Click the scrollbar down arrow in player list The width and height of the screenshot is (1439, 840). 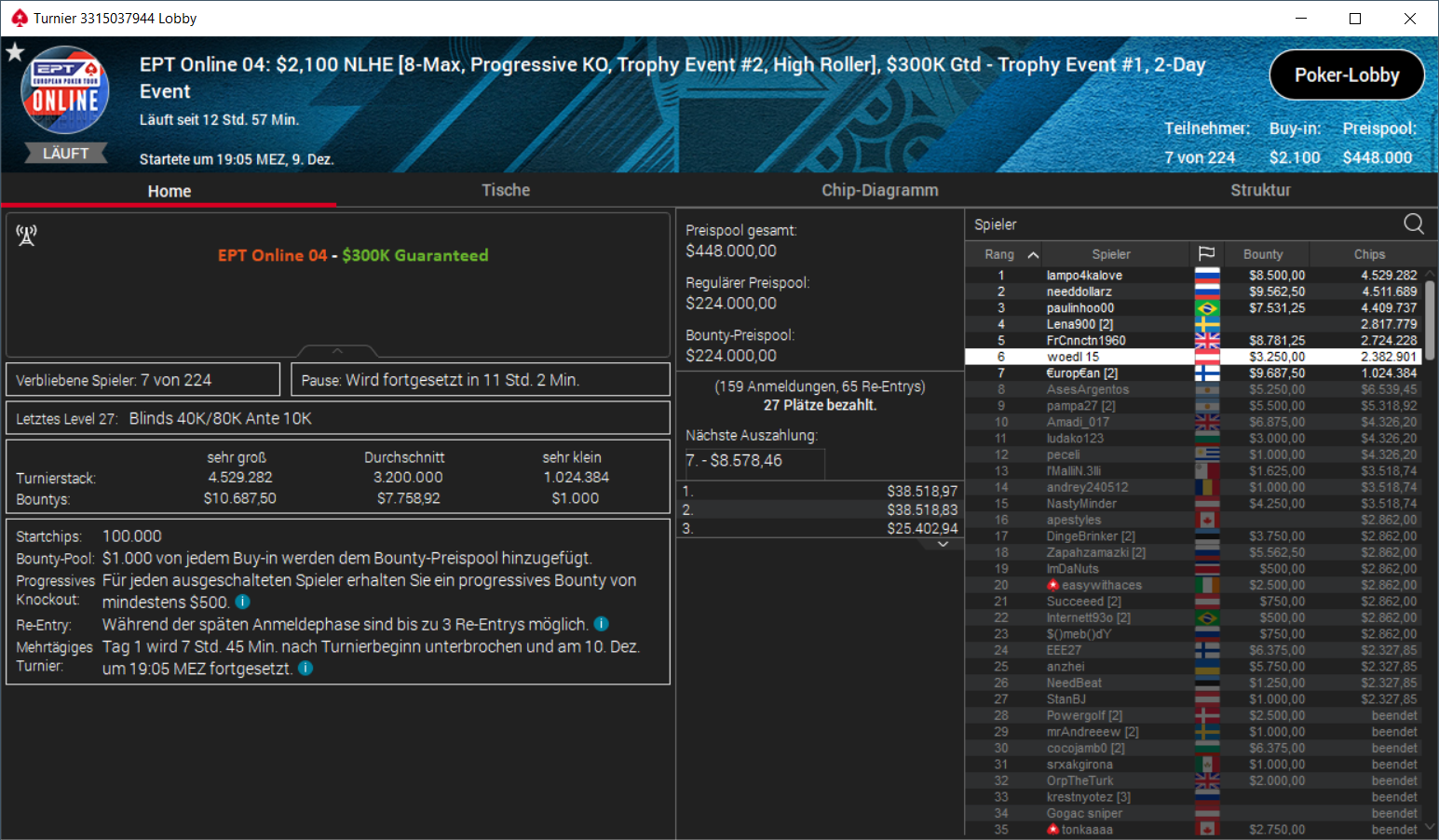1430,828
